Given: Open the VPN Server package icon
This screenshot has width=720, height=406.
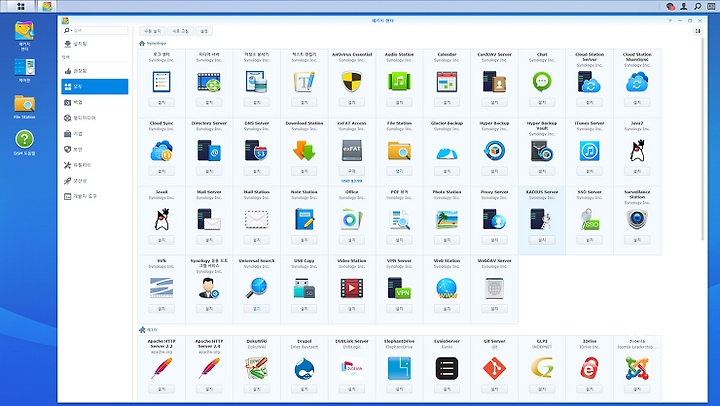Looking at the screenshot, I should (399, 288).
